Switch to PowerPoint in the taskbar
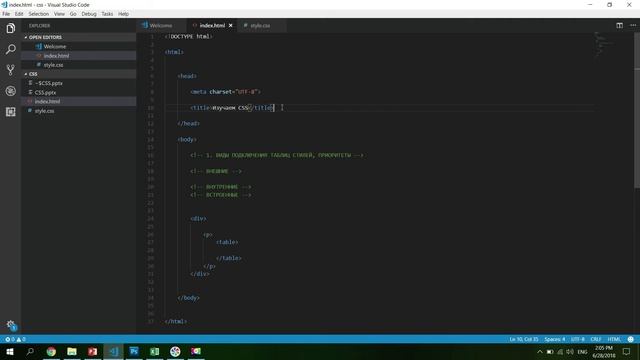This screenshot has height=360, width=640. [x=93, y=351]
